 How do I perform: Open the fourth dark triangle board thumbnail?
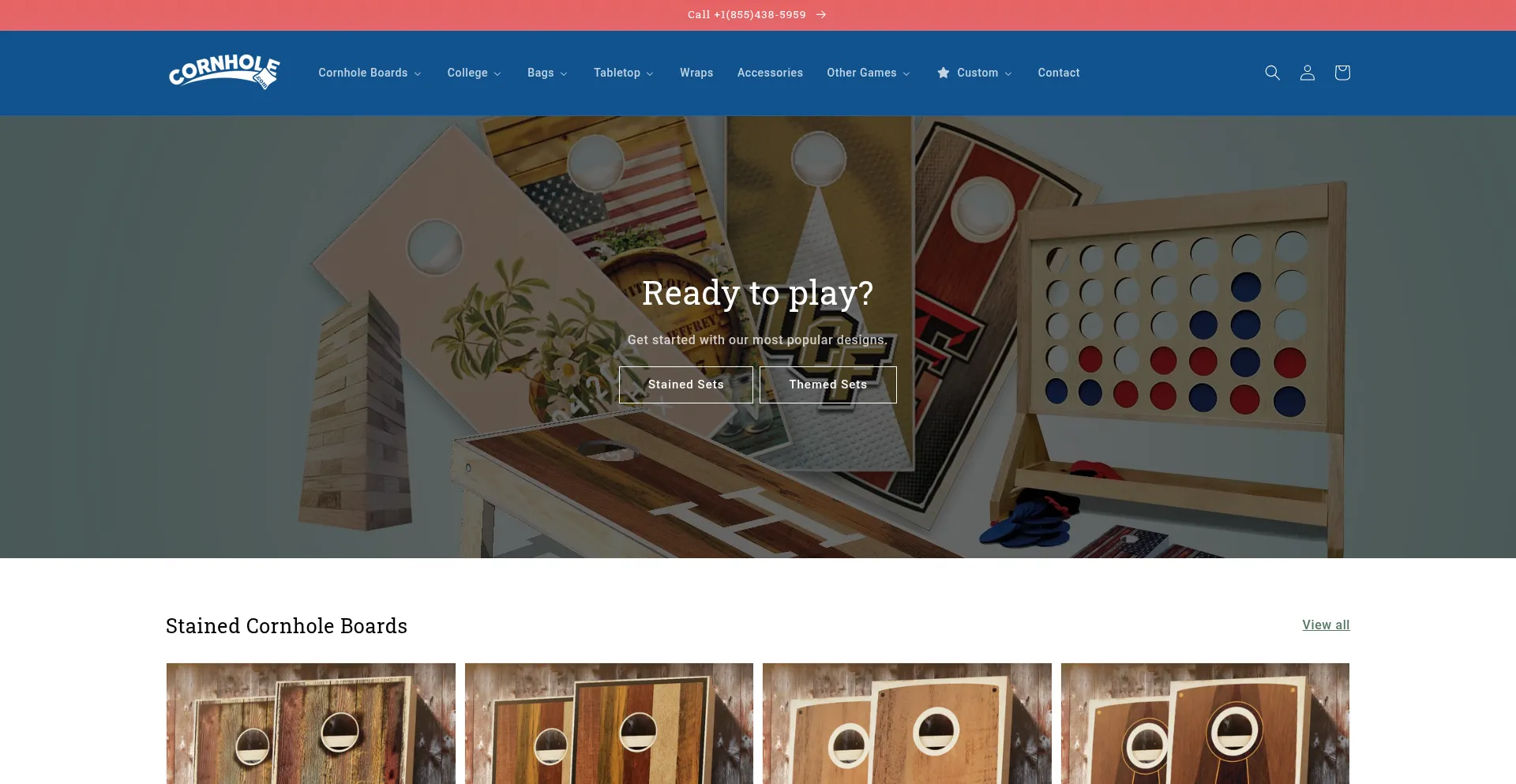[x=1205, y=723]
